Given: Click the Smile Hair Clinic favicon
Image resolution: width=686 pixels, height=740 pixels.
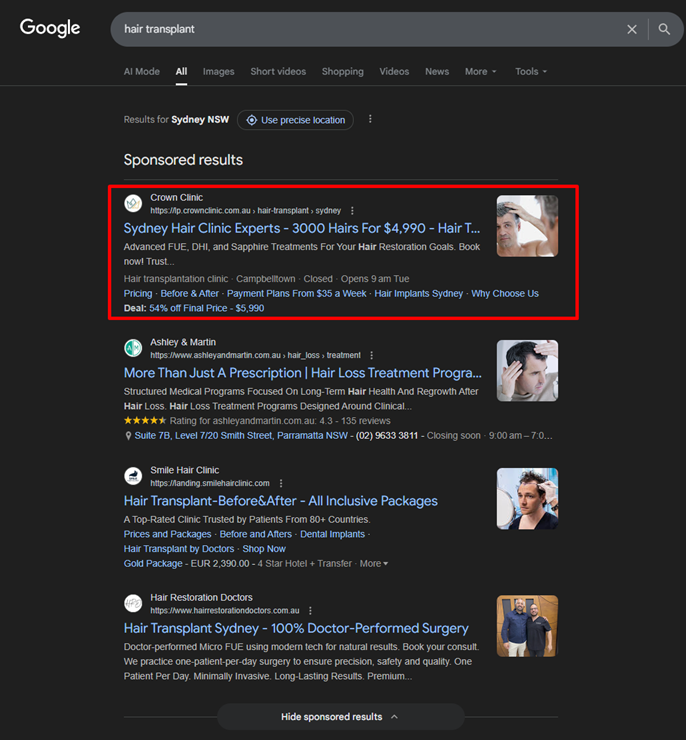Looking at the screenshot, I should [133, 476].
